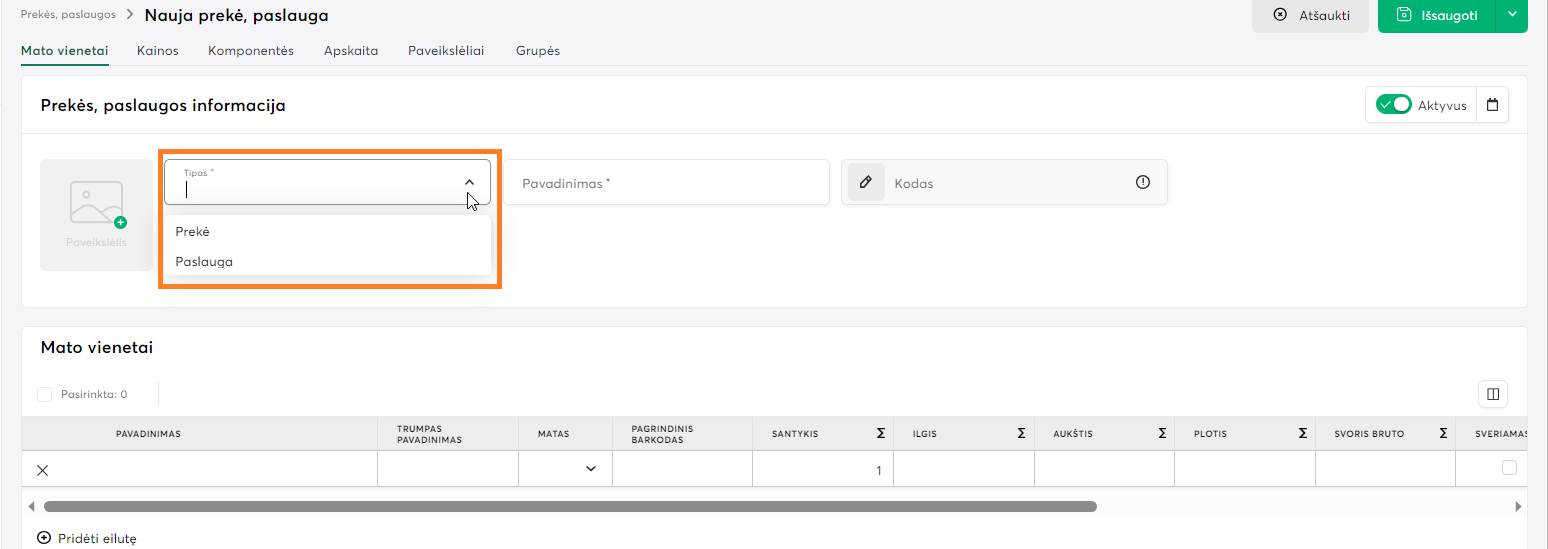Open the arrow menu next to Išsaugoti
This screenshot has width=1548, height=549.
[1512, 15]
